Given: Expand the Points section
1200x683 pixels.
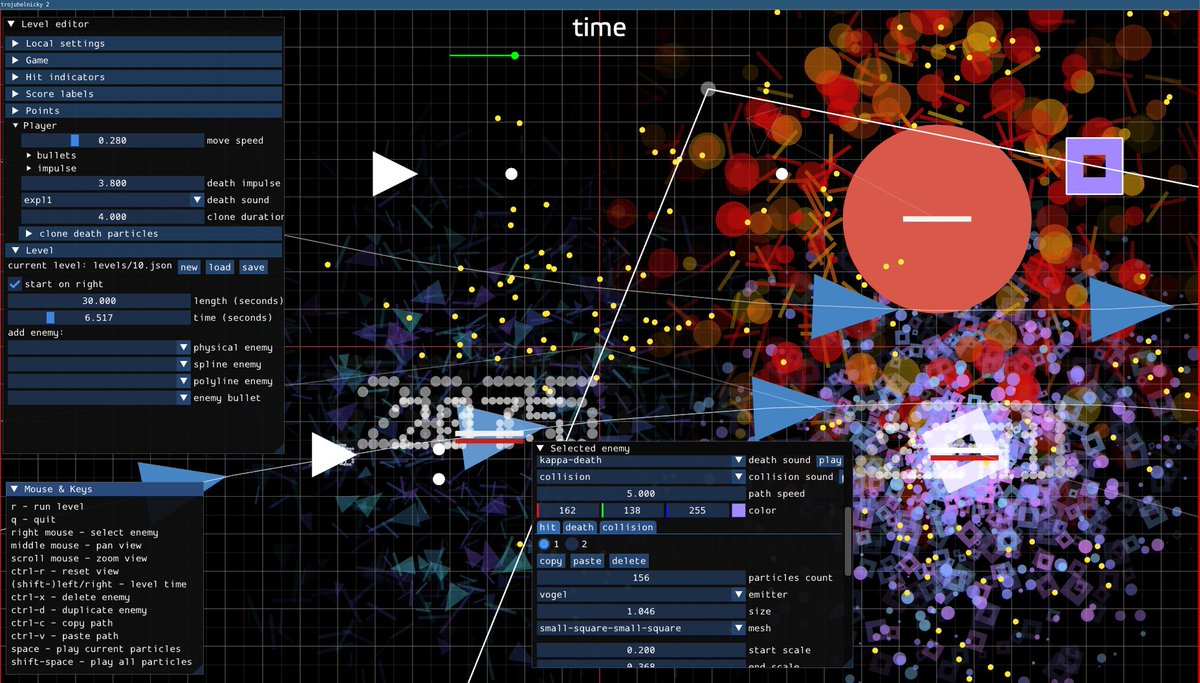Looking at the screenshot, I should 145,111.
